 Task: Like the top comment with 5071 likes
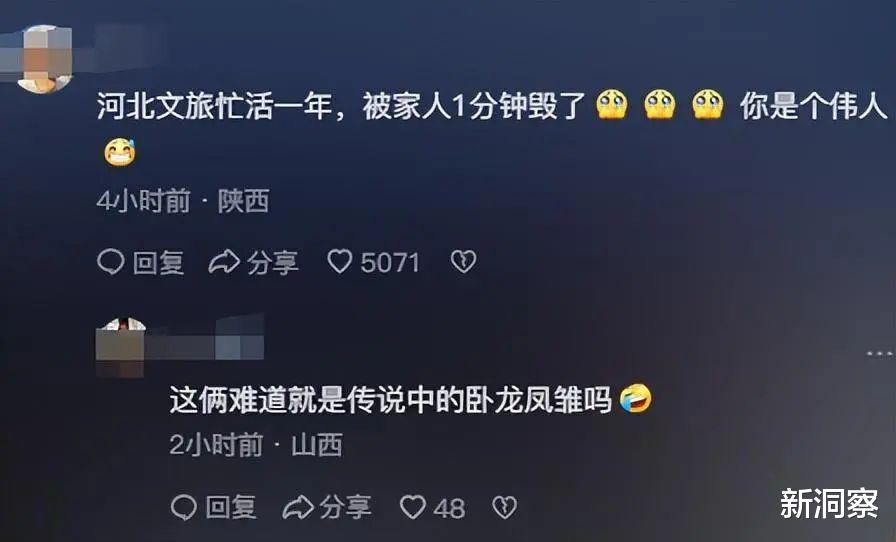point(339,262)
